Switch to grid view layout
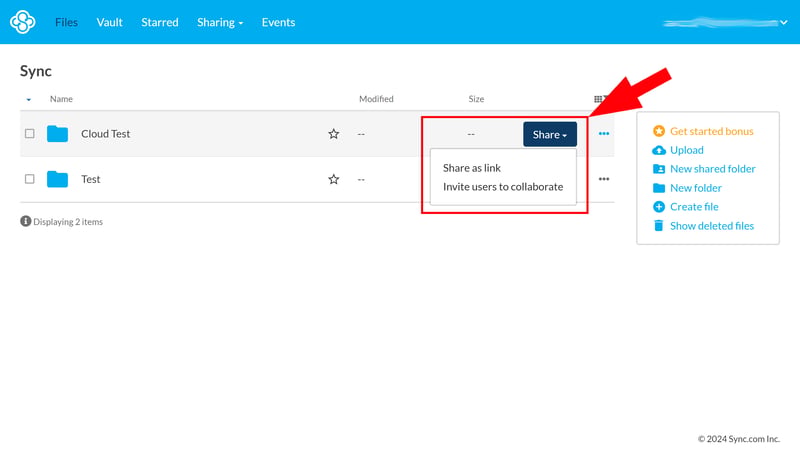 pyautogui.click(x=598, y=99)
